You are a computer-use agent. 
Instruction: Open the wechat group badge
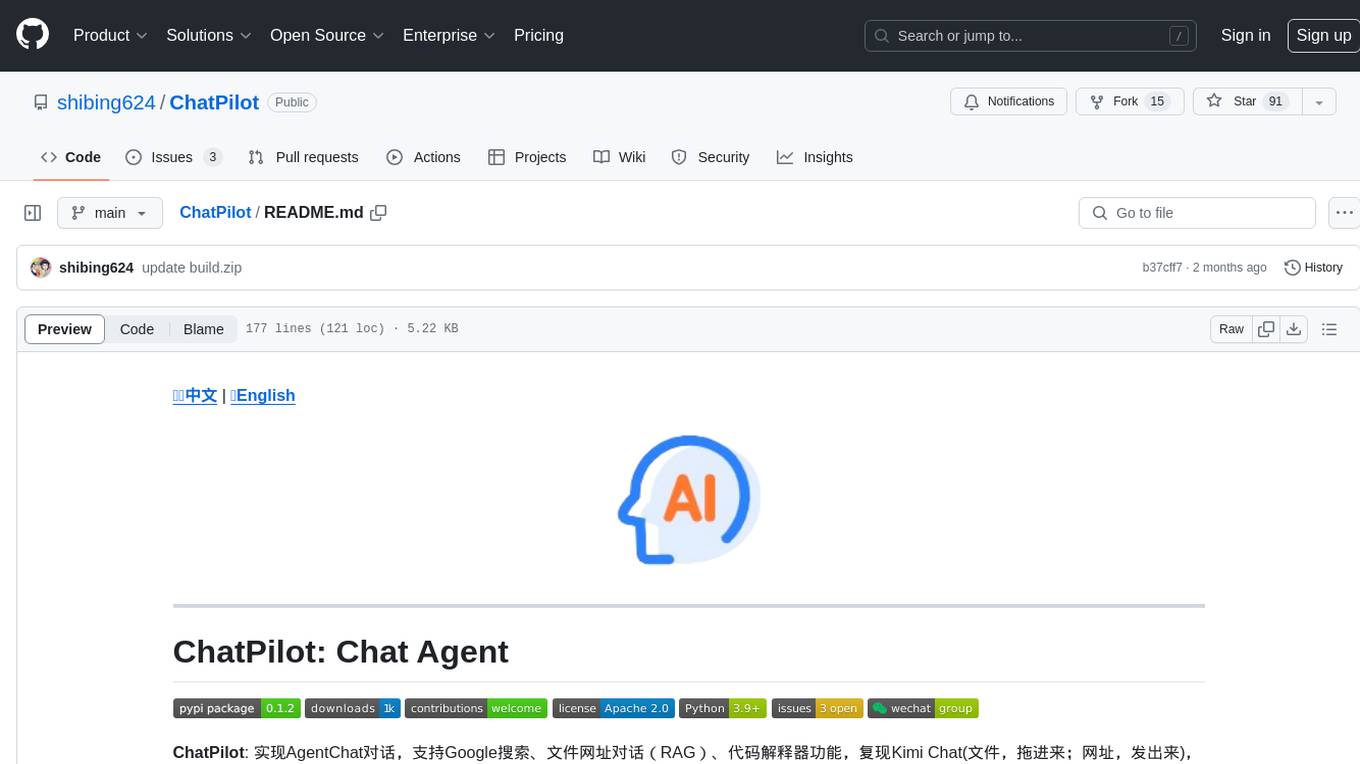pyautogui.click(x=923, y=708)
